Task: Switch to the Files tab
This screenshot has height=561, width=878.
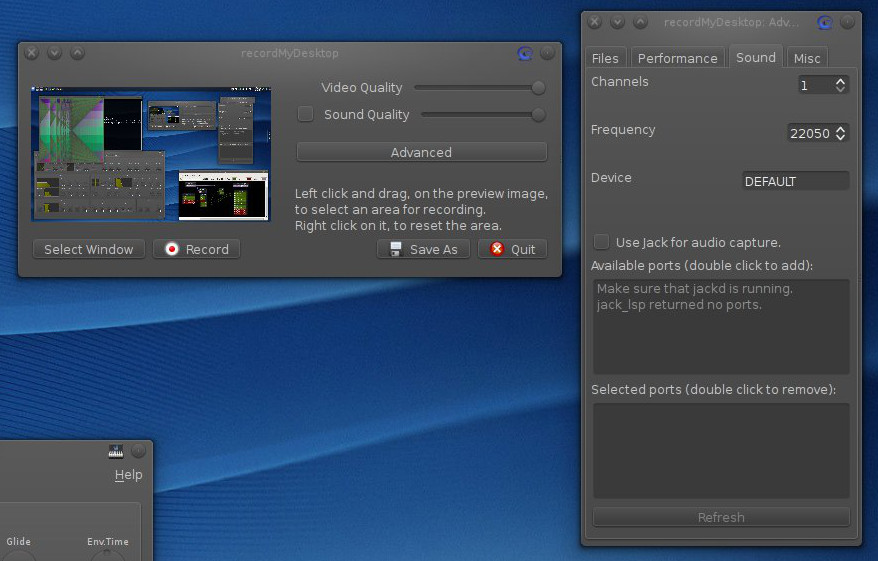Action: pyautogui.click(x=605, y=58)
